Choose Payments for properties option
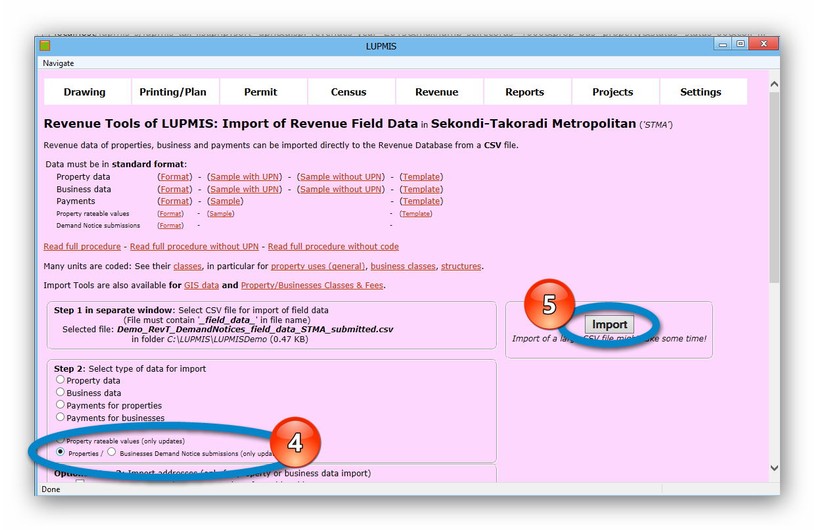The image size is (814, 530). click(x=60, y=405)
